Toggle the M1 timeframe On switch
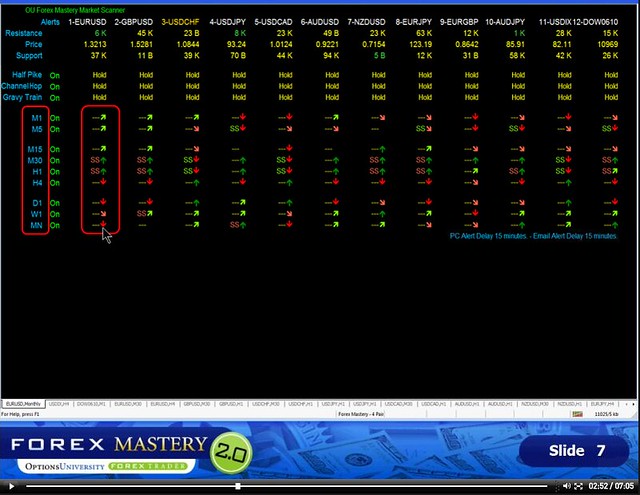This screenshot has width=640, height=495. coord(55,118)
